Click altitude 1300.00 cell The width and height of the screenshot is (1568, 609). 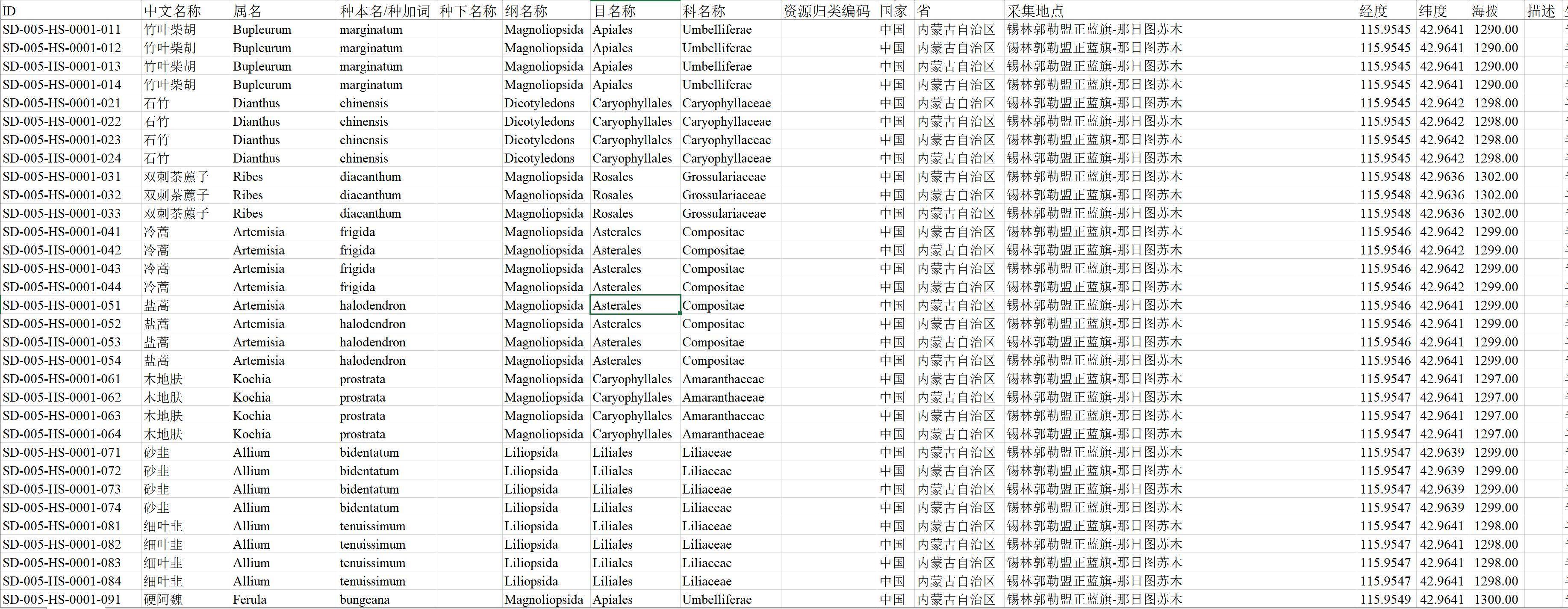tap(1496, 599)
